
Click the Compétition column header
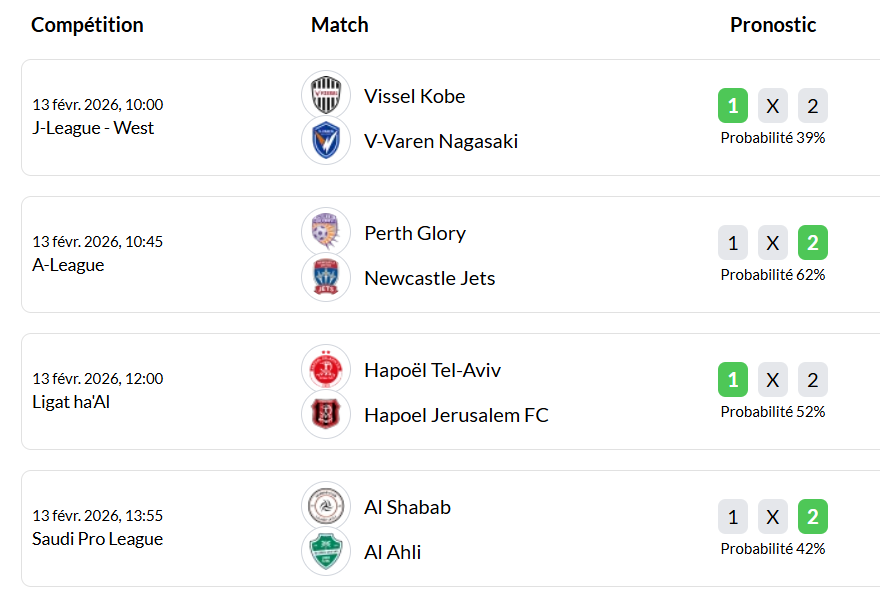[87, 25]
